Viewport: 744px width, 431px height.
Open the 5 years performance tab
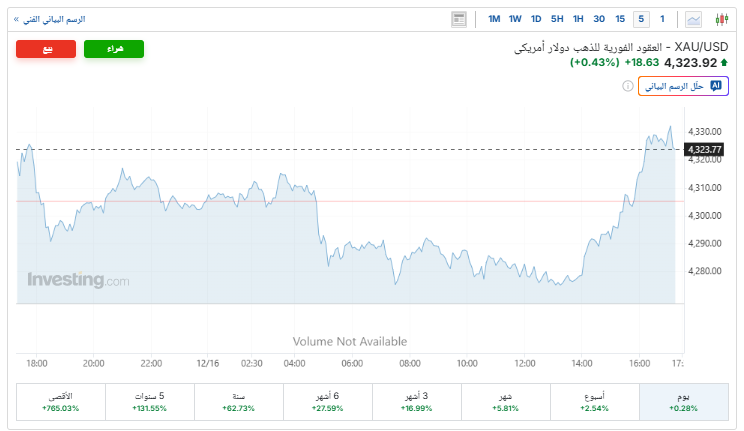click(150, 402)
